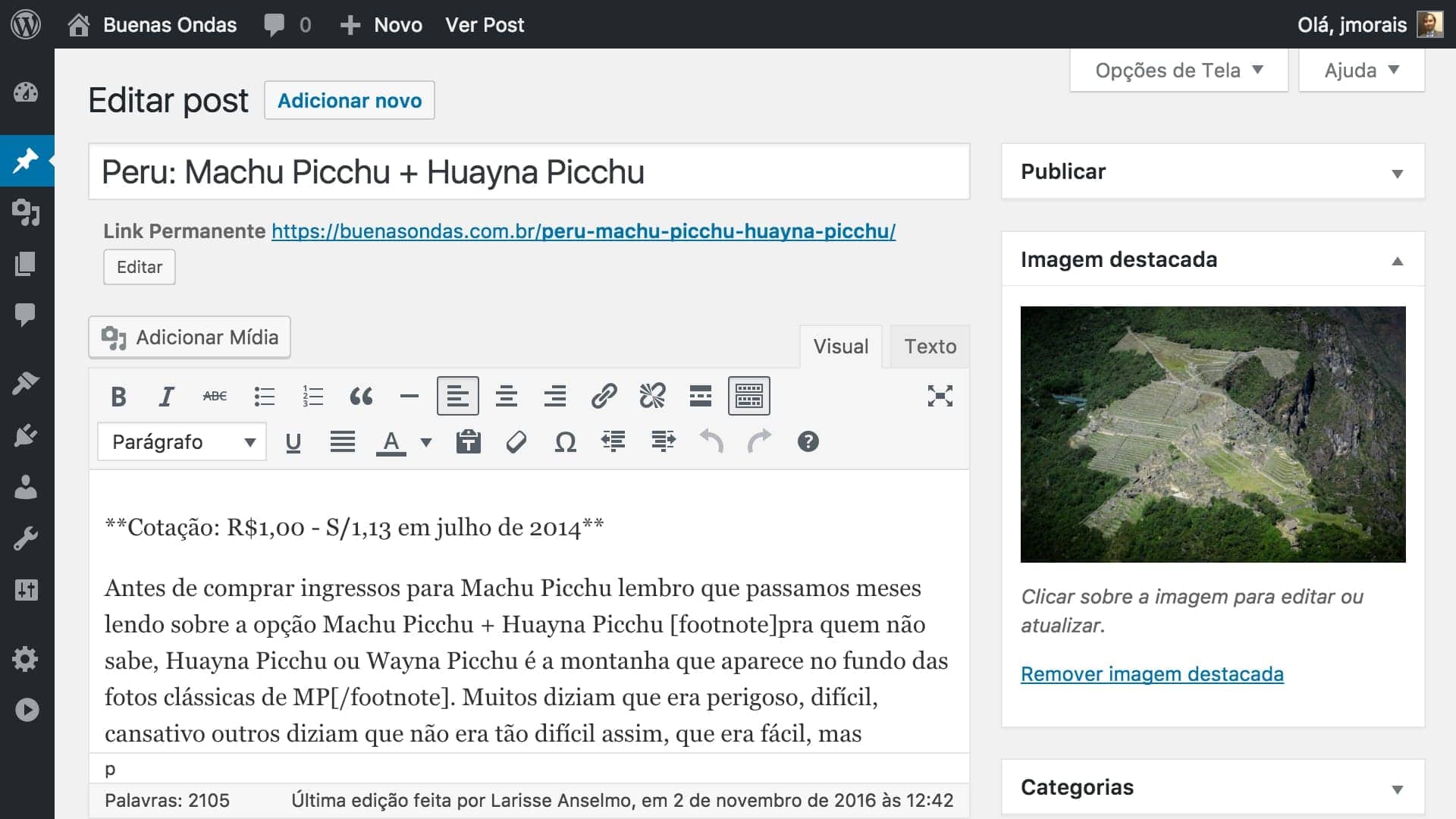Screen dimensions: 1456x819
Task: Click Adicionar novo button
Action: (x=350, y=100)
